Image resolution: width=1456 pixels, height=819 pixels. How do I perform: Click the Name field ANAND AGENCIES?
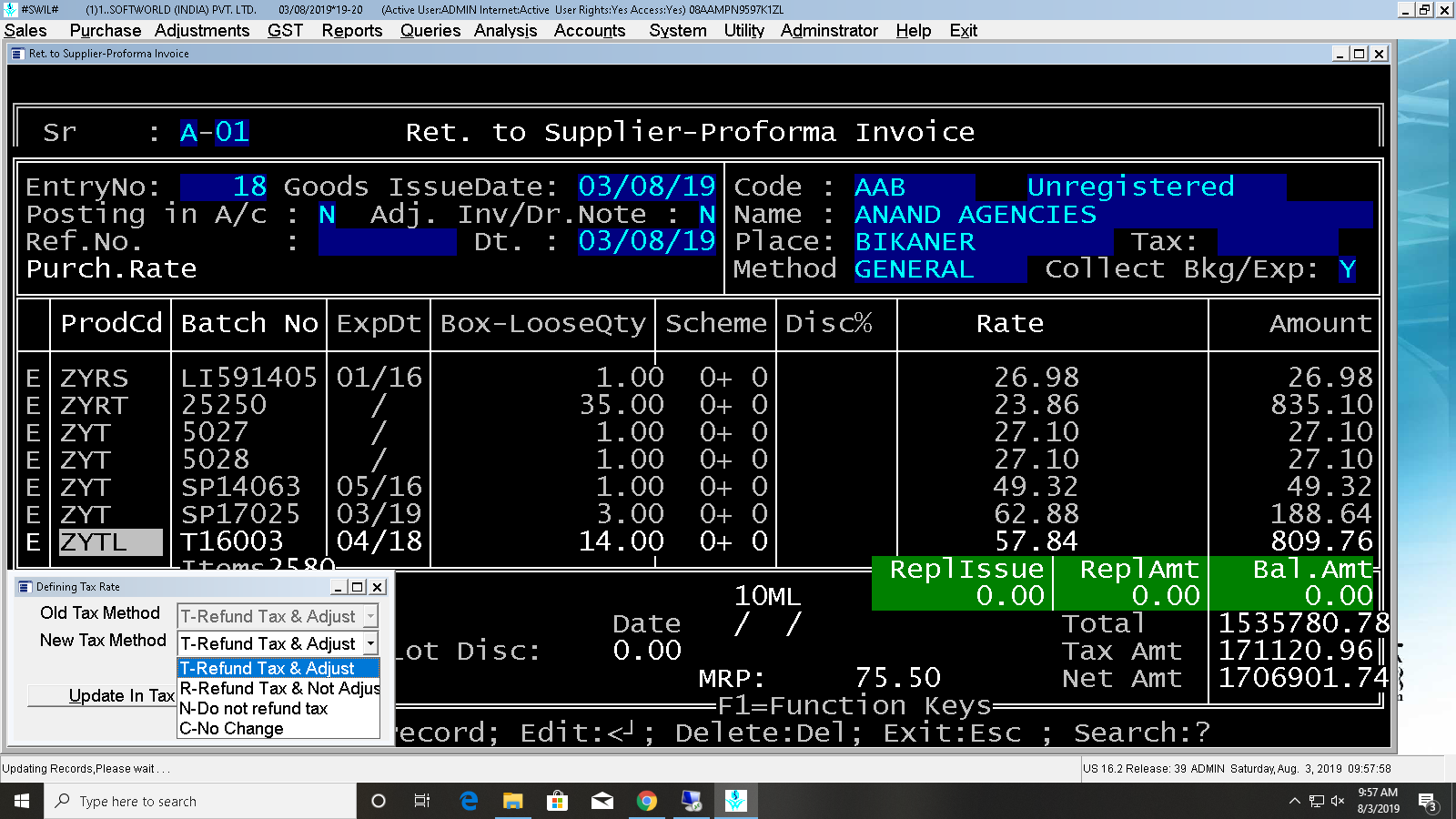tap(1113, 215)
